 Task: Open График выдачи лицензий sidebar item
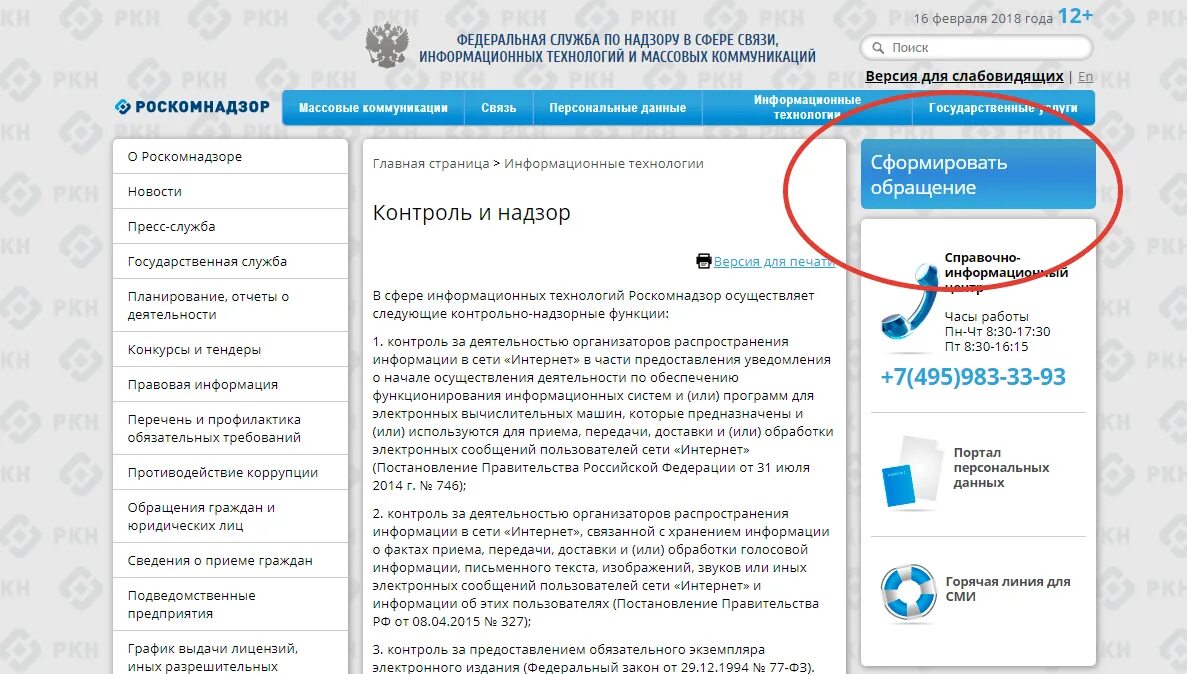(230, 654)
